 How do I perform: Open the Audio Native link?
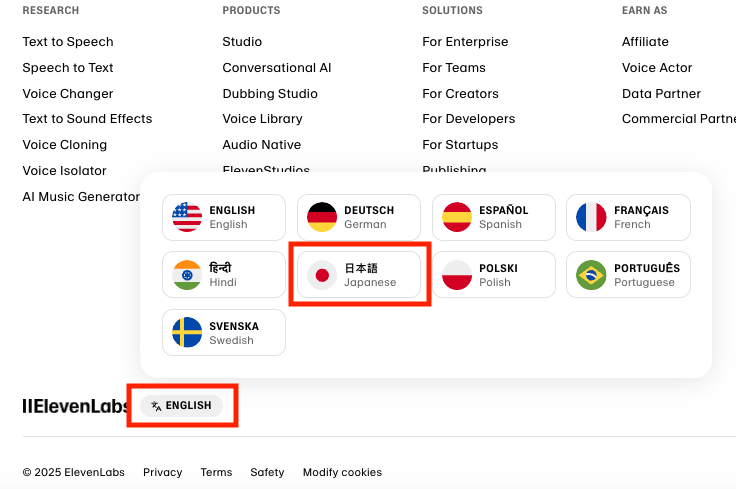click(x=261, y=145)
